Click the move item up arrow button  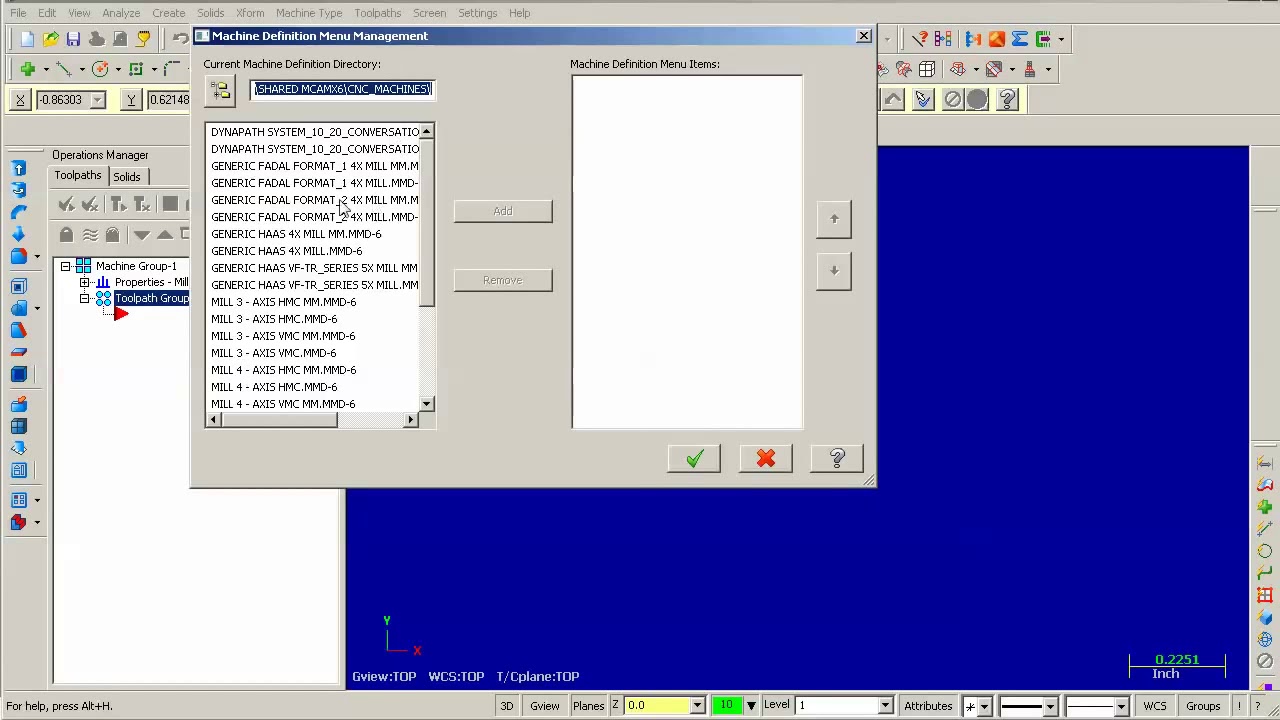point(834,219)
